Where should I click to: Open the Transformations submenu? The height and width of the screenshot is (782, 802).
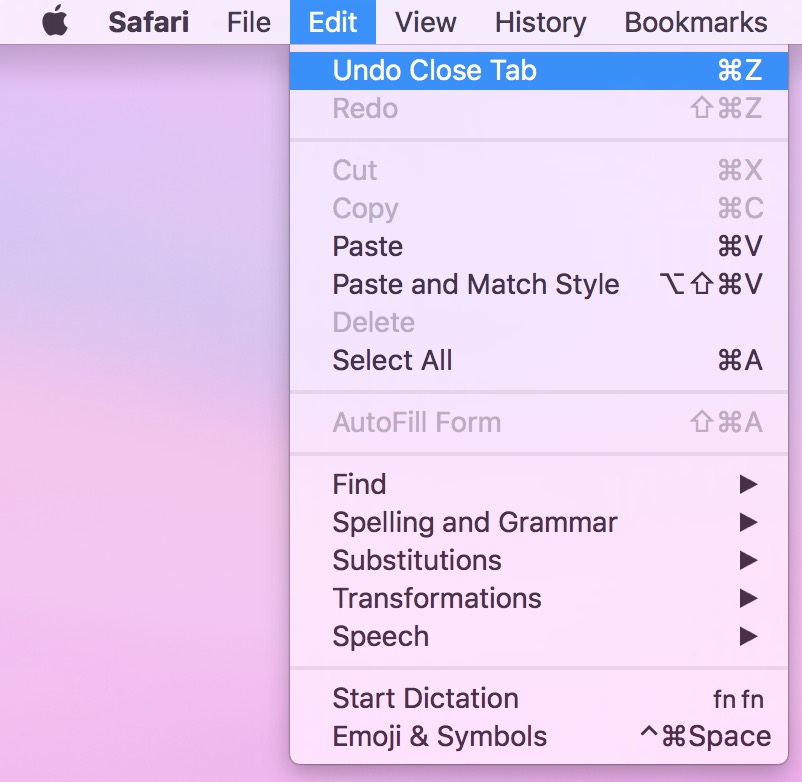[x=539, y=598]
